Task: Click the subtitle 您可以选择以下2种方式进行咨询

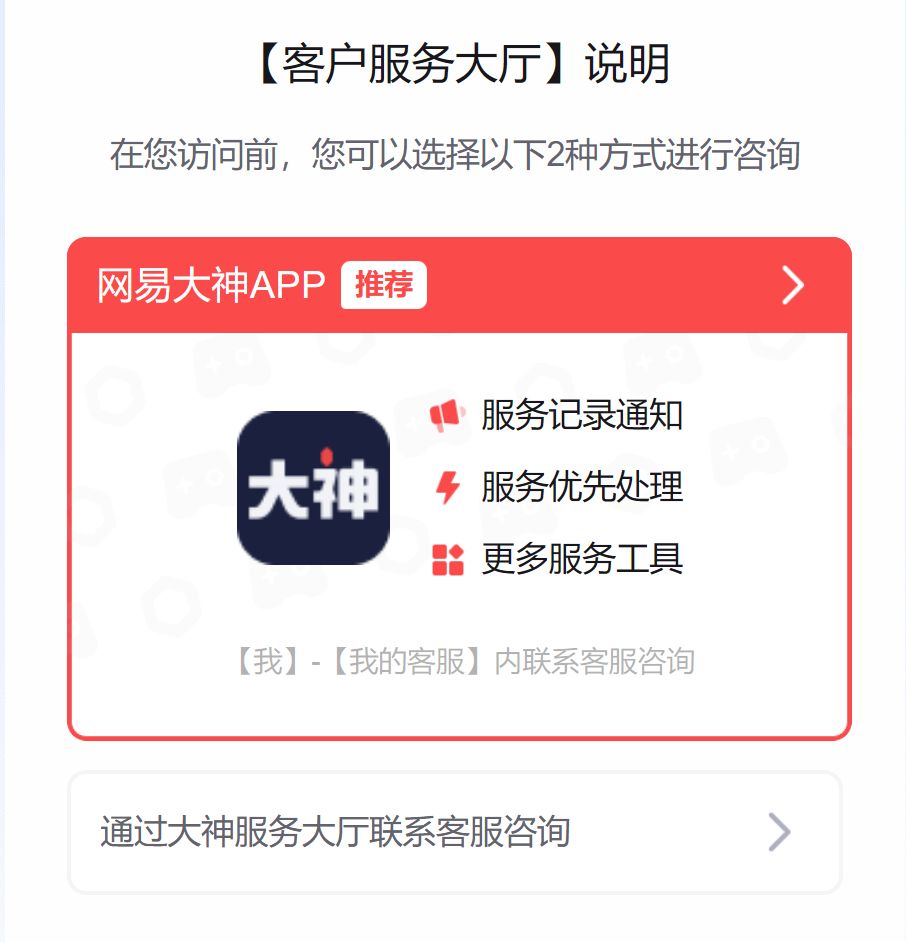Action: (555, 154)
